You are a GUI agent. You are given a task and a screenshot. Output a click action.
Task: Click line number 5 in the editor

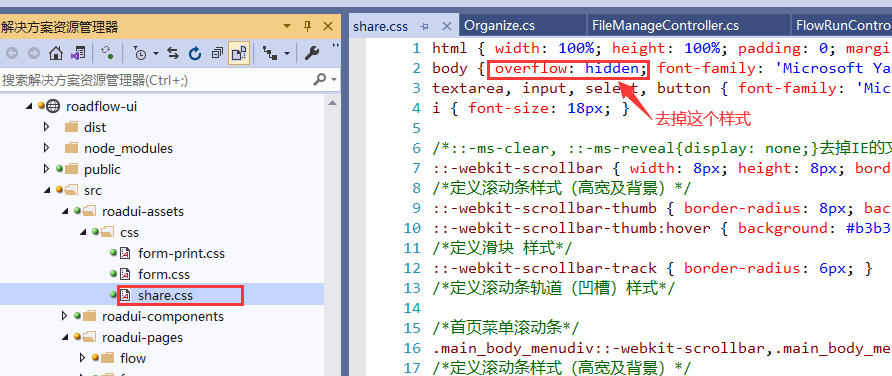[x=416, y=128]
